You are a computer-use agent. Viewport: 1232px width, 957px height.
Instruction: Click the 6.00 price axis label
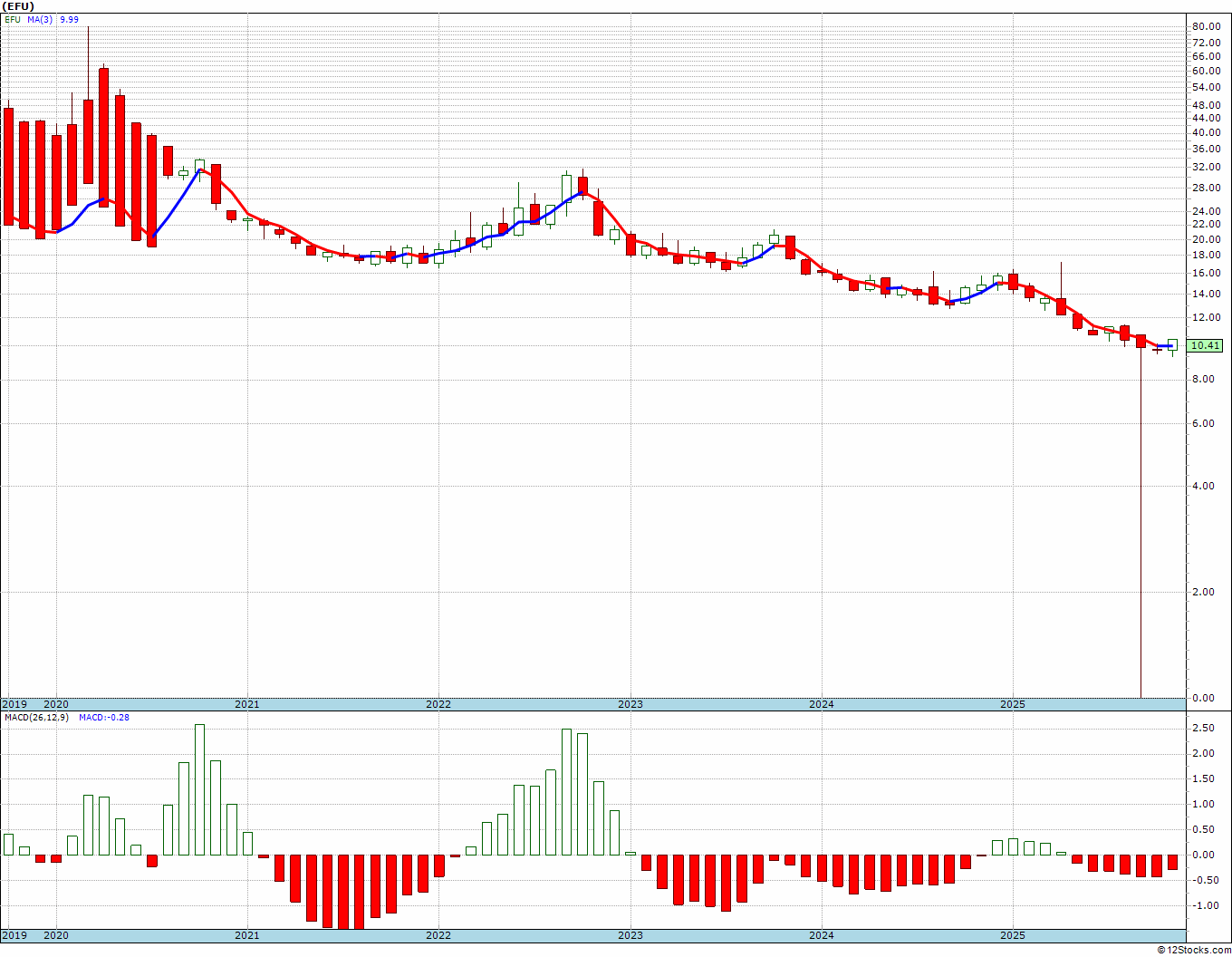(x=1203, y=424)
